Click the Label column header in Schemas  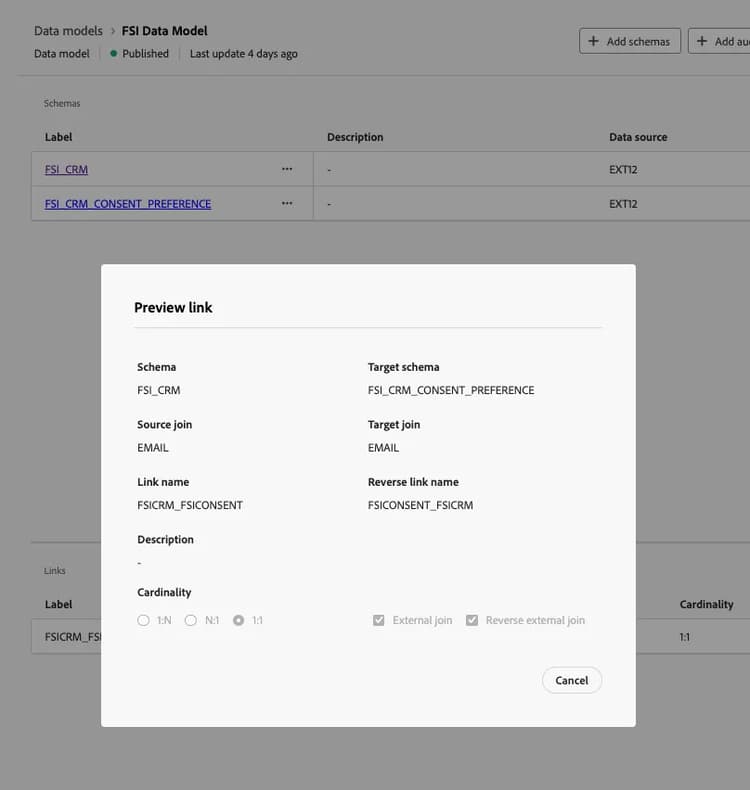[x=59, y=137]
